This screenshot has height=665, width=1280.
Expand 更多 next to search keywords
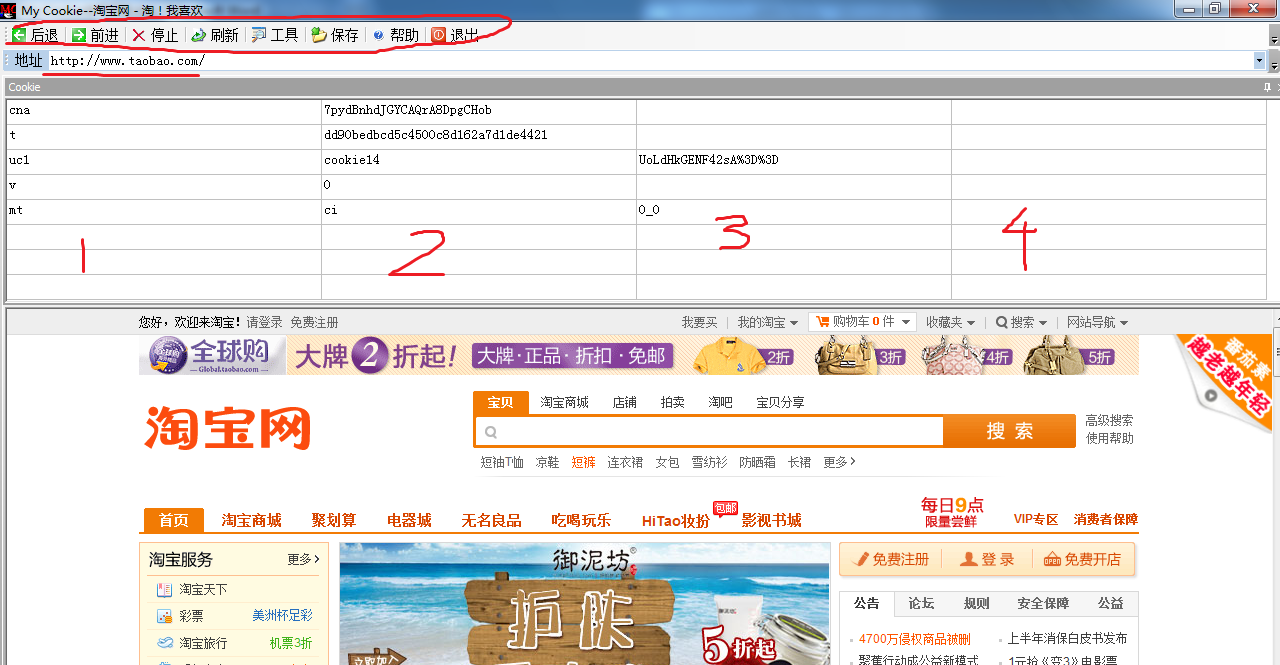839,462
